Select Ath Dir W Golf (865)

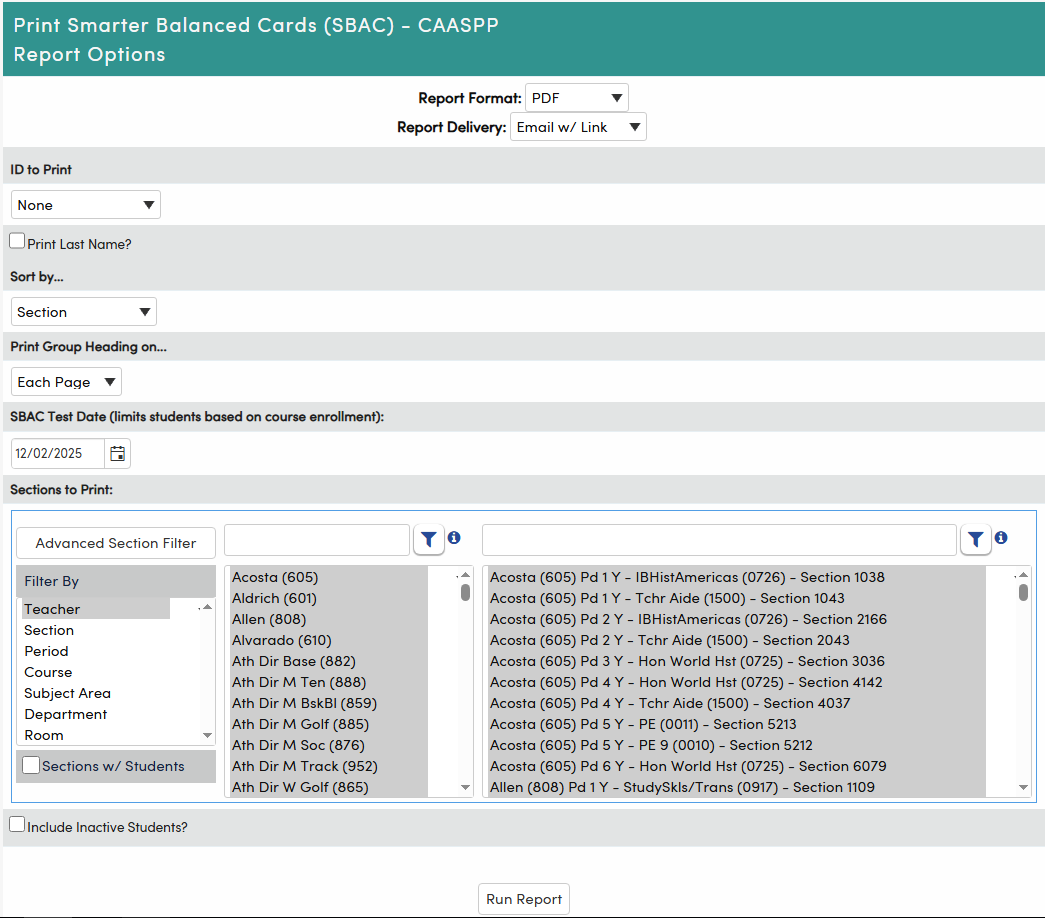click(x=329, y=787)
